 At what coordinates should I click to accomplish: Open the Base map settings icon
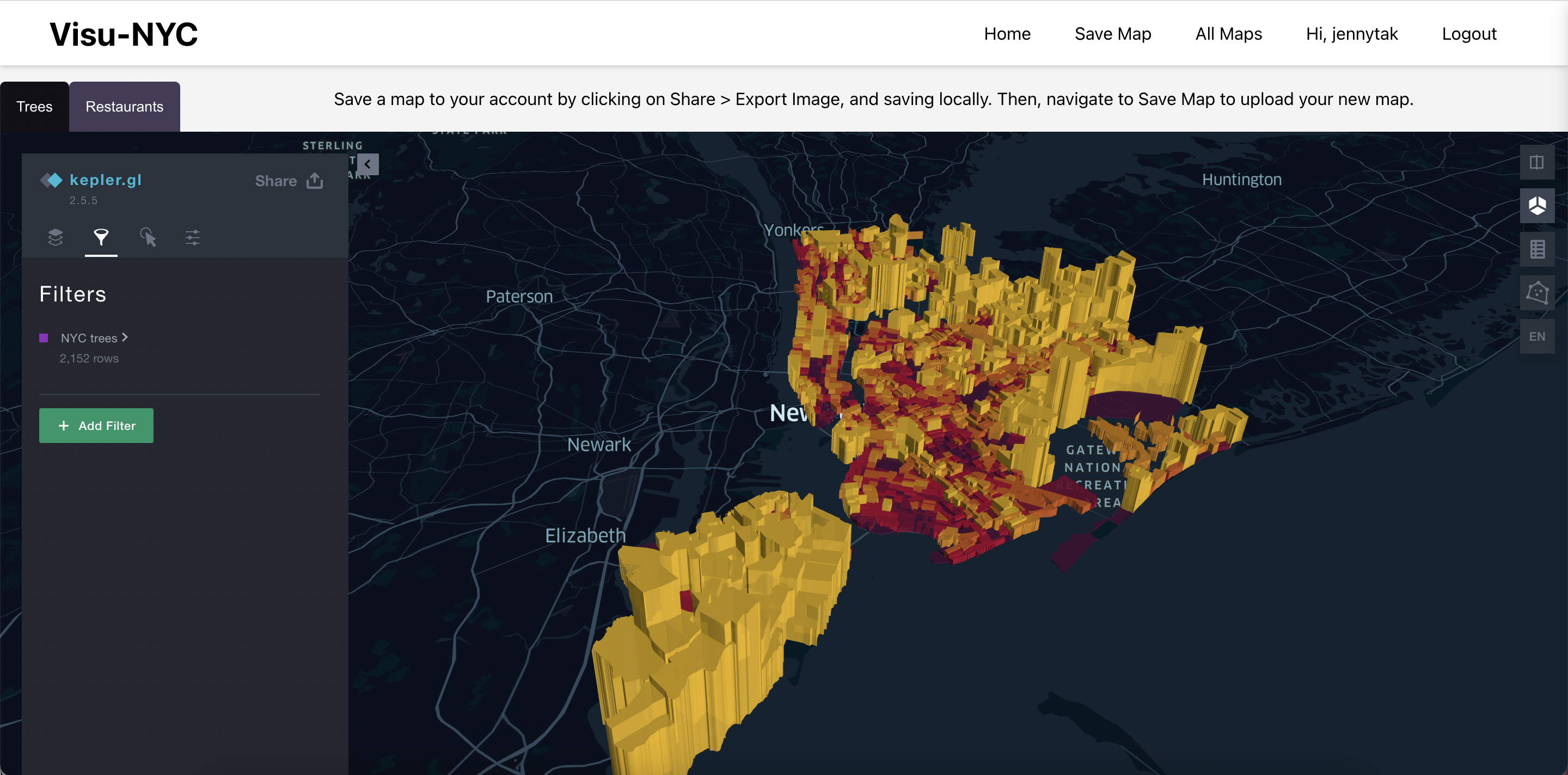[x=192, y=237]
